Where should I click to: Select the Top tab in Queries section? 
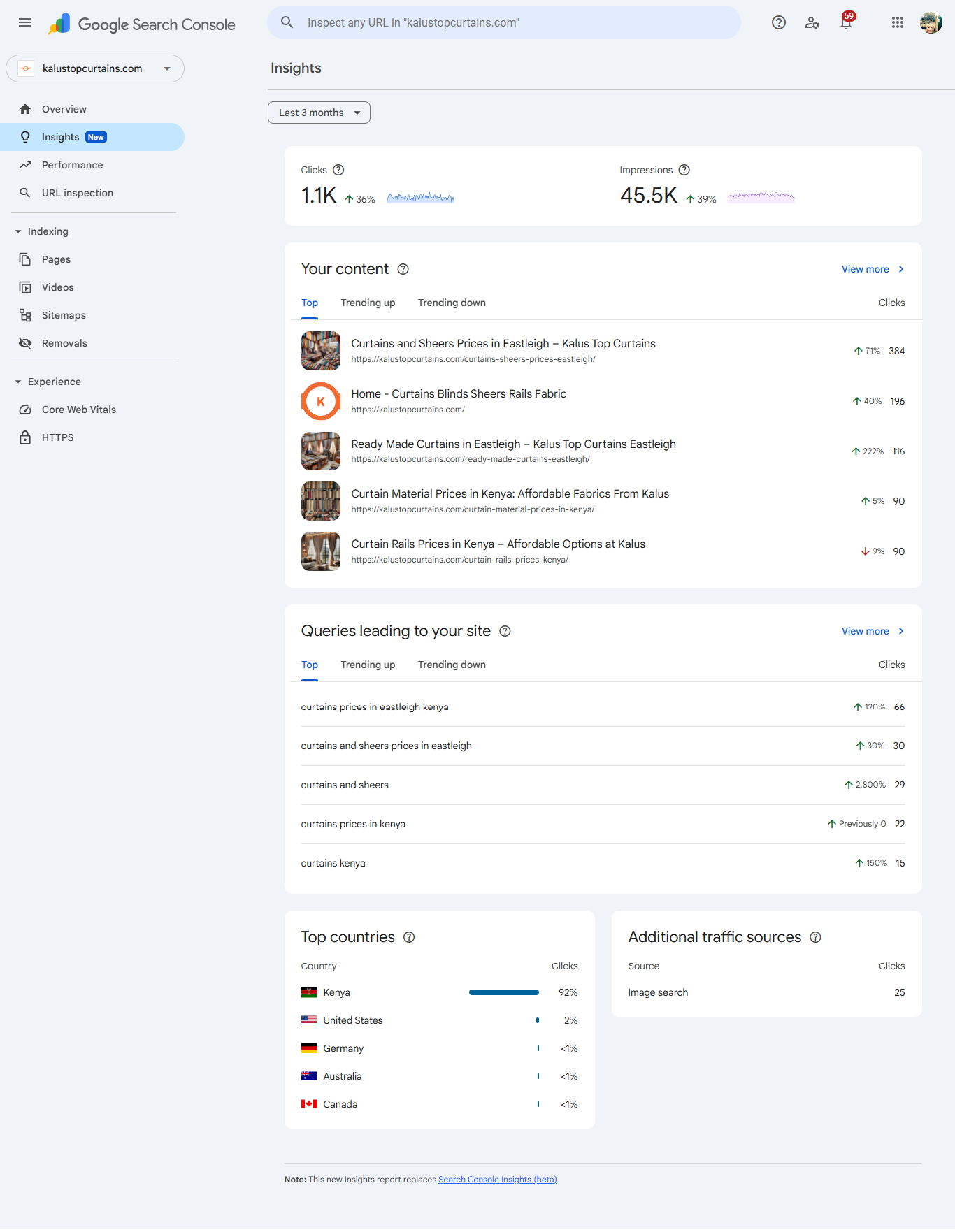pos(310,665)
